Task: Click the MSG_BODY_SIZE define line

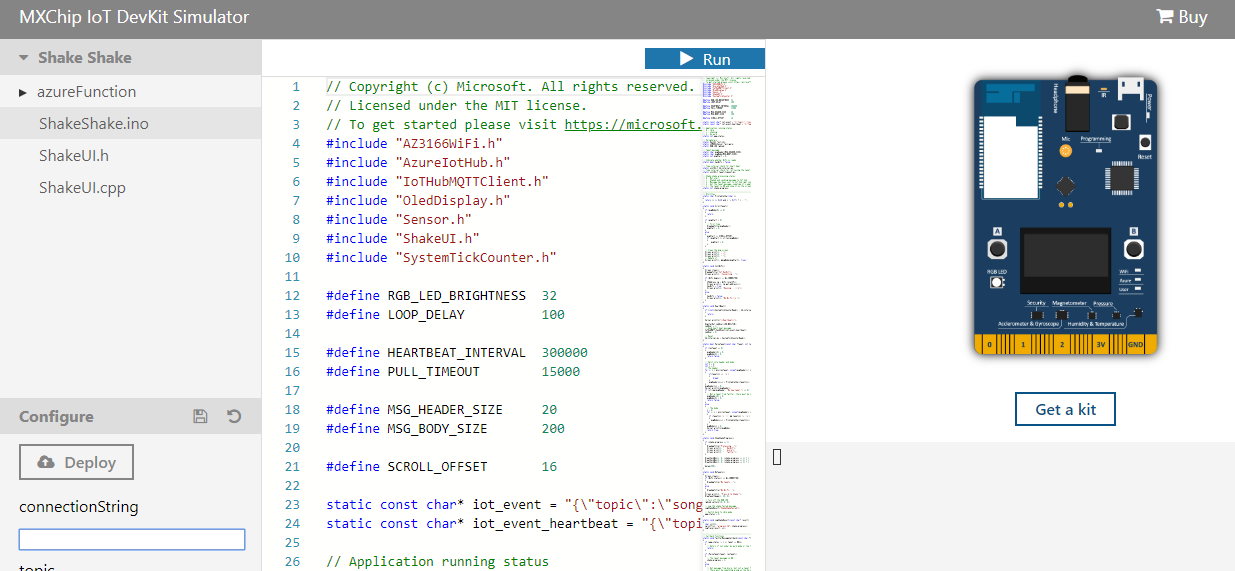Action: click(x=445, y=429)
